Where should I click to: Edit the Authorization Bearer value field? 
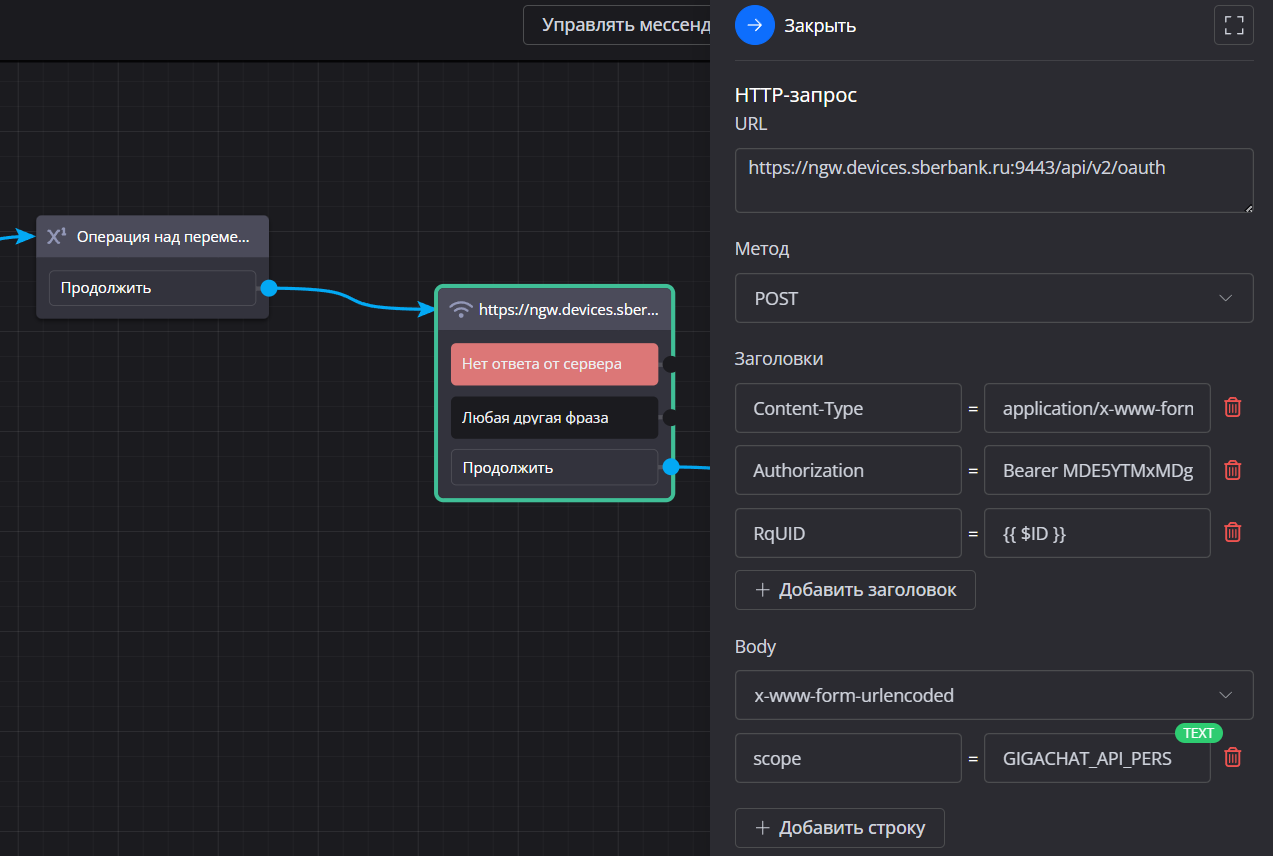point(1097,470)
